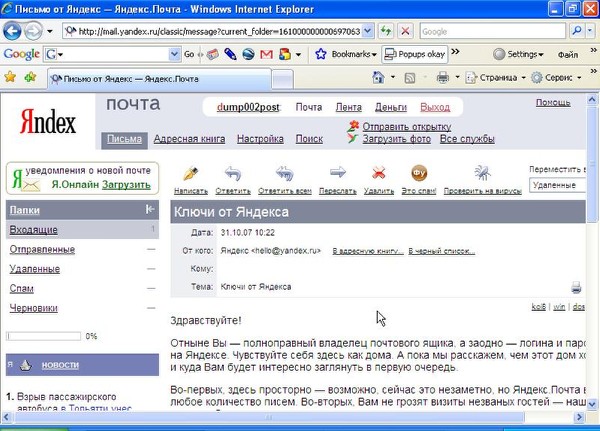Open the Адресная книга tab

189,139
